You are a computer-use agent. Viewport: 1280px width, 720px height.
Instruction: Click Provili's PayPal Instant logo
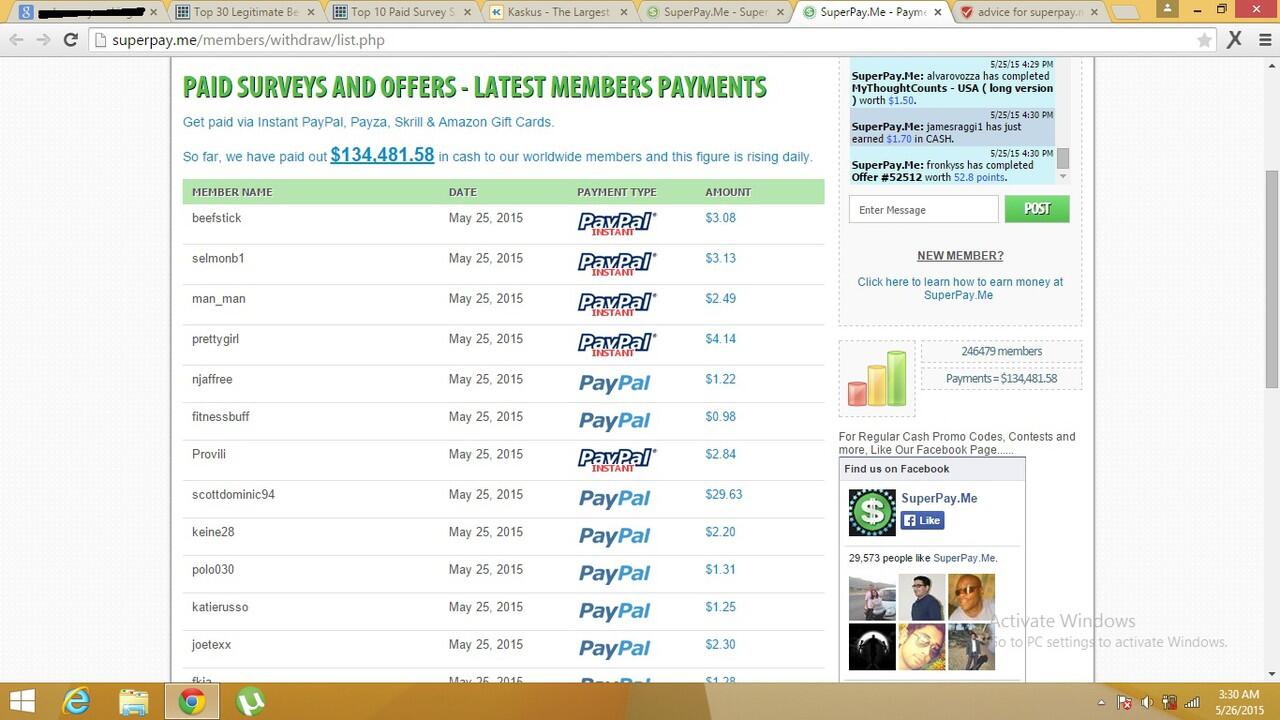(617, 459)
